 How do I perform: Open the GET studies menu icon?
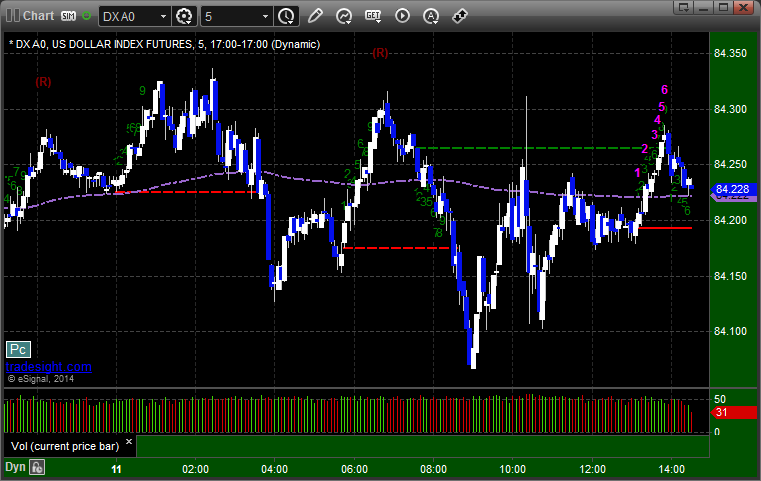point(373,16)
